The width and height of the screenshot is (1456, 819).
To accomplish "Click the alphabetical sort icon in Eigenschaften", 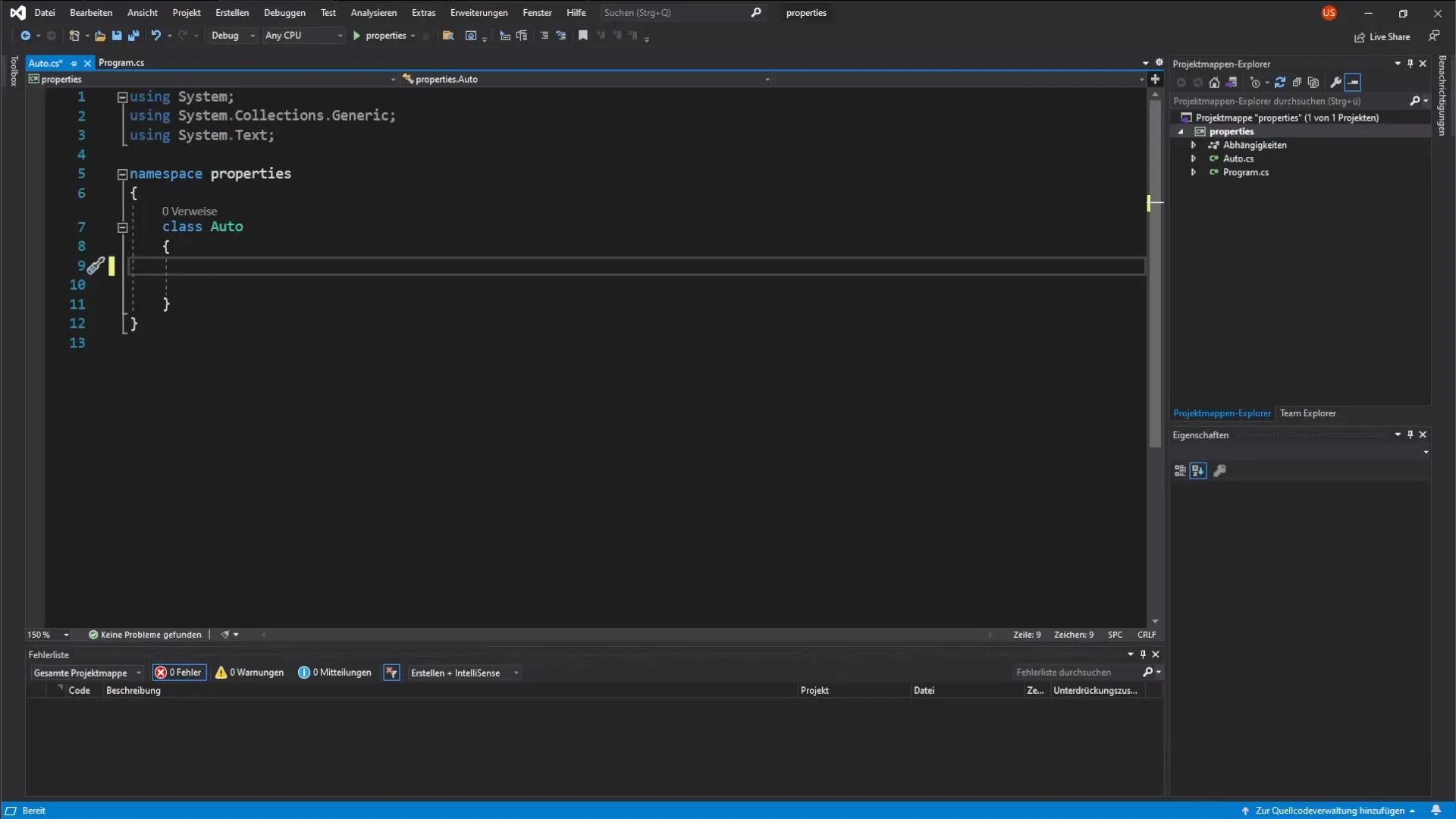I will coord(1198,471).
